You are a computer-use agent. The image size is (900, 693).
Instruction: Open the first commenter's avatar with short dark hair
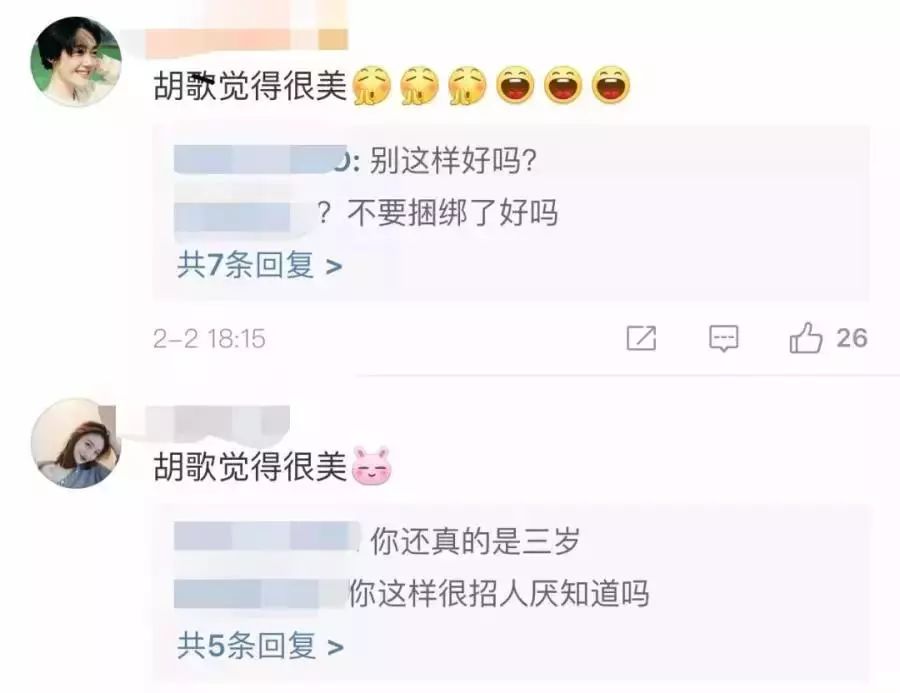point(76,61)
